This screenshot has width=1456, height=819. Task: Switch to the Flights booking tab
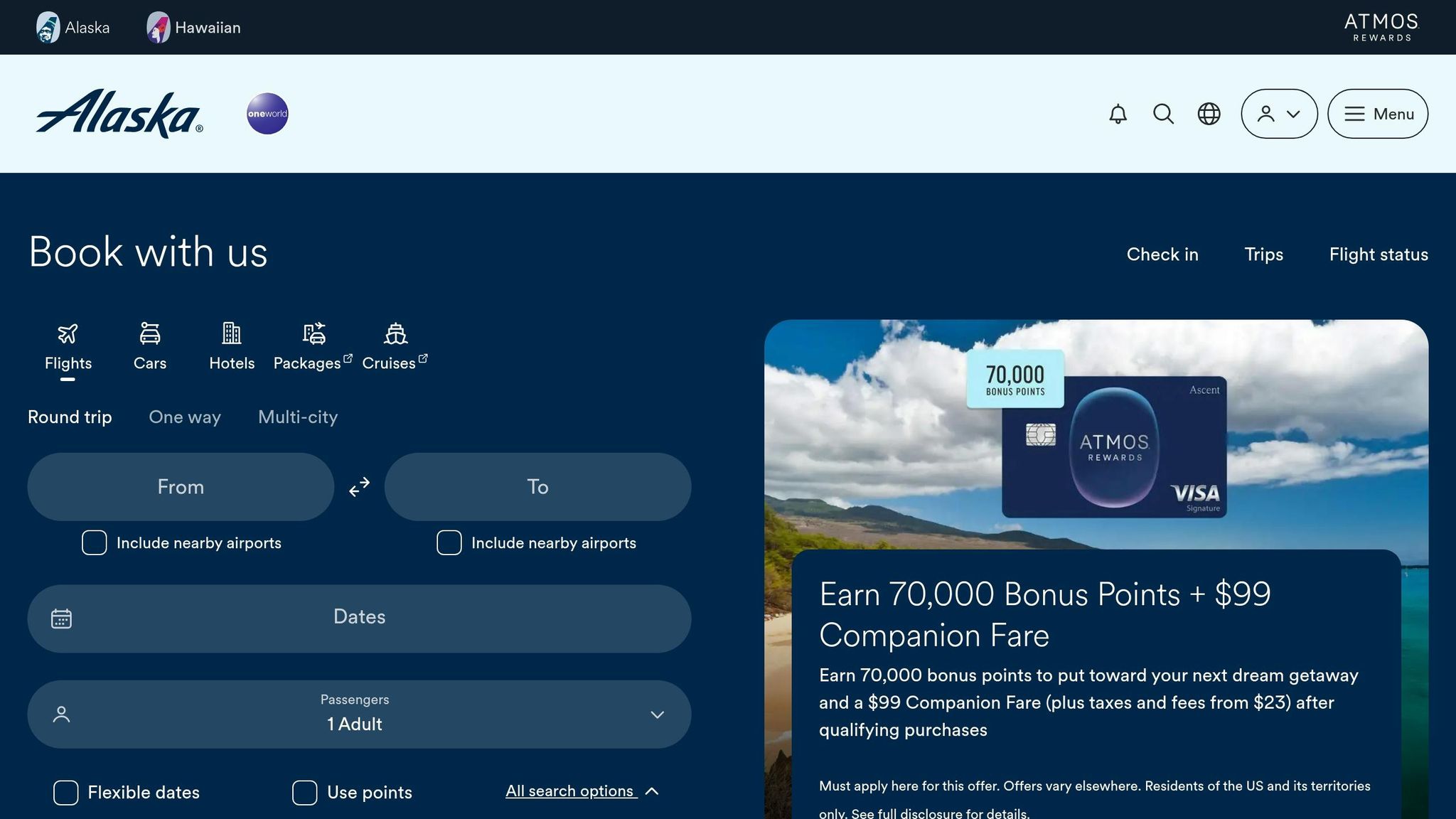click(x=68, y=348)
